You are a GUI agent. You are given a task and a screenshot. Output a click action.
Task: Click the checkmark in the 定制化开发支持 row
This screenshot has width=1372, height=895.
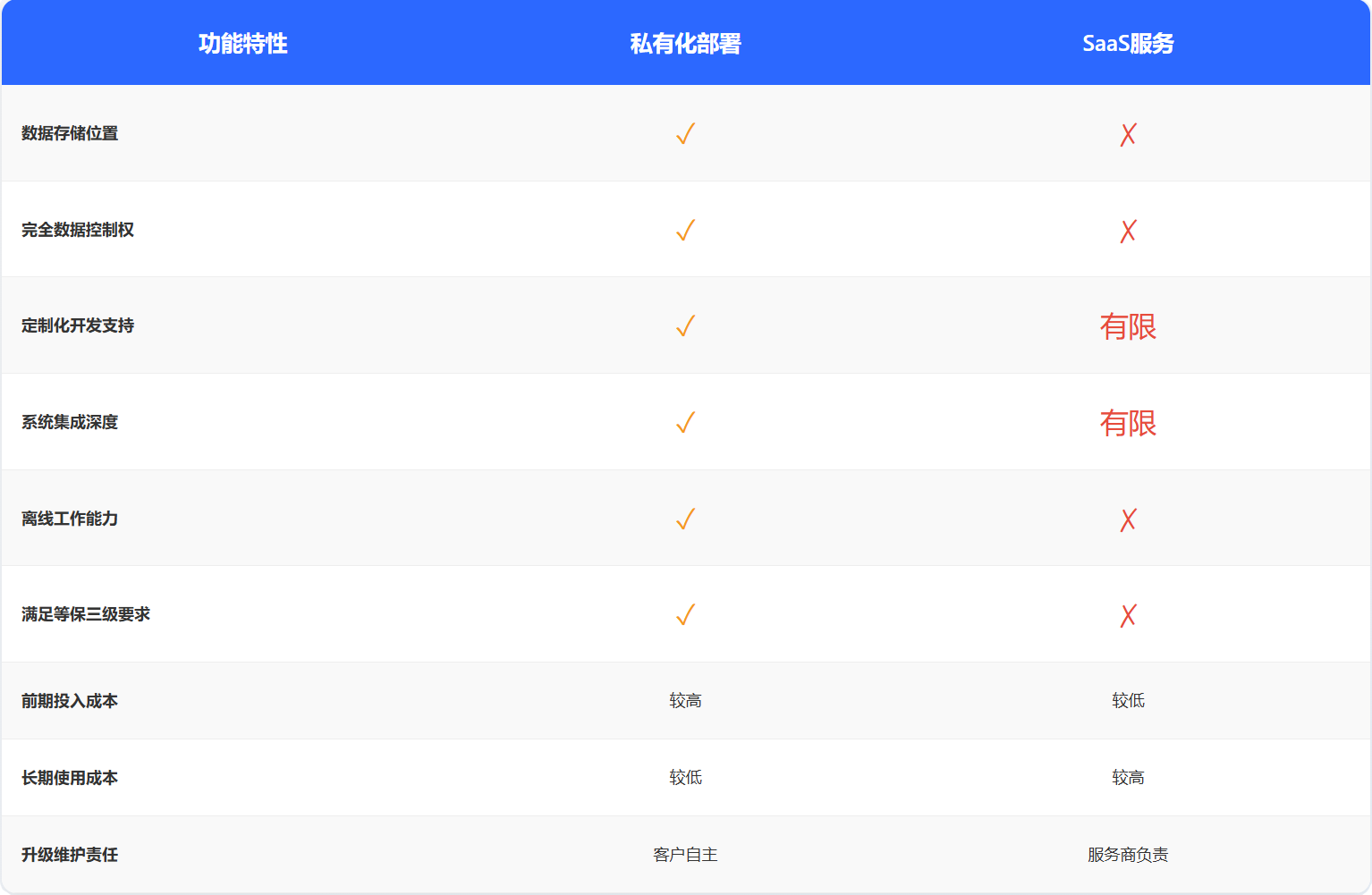685,326
